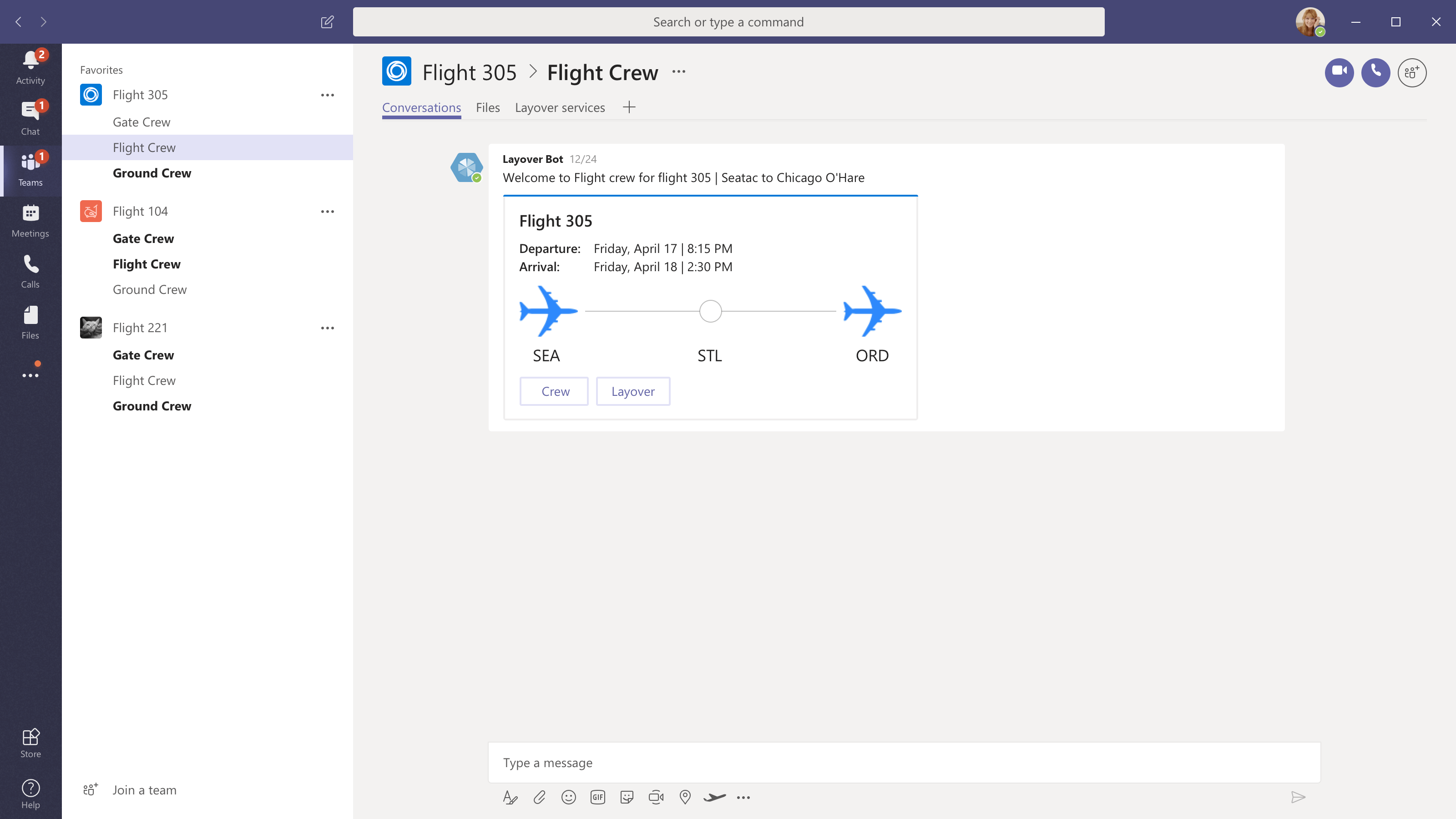Open Flight 221 team more options
This screenshot has height=819, width=1456.
[x=327, y=328]
